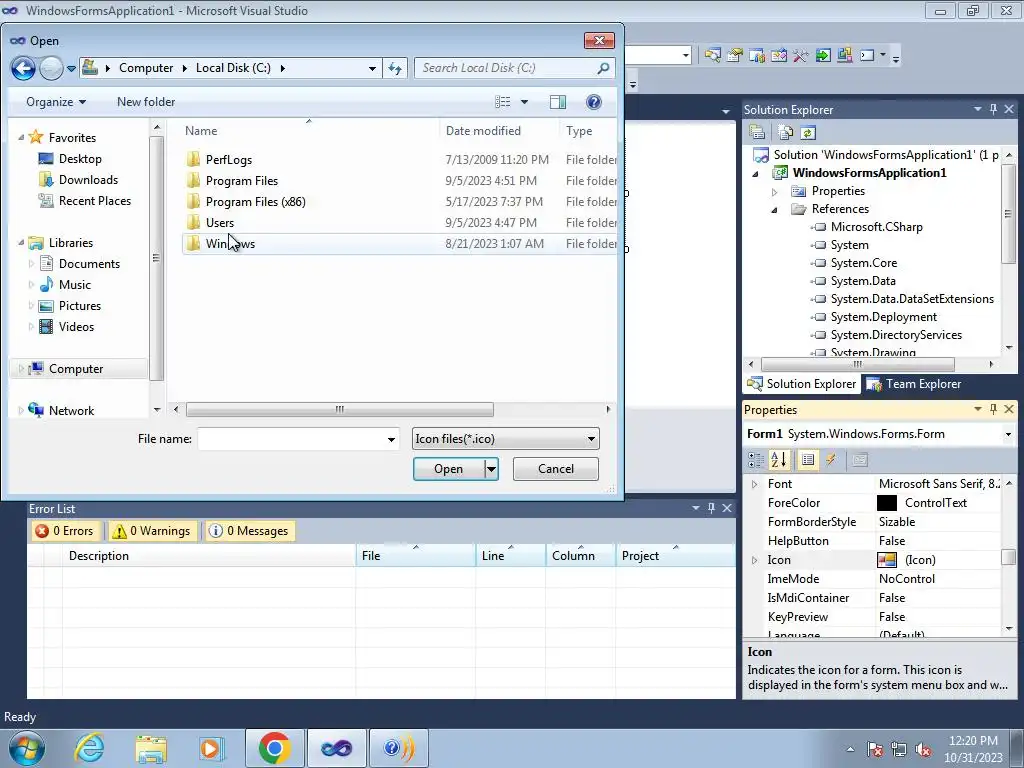Image resolution: width=1024 pixels, height=768 pixels.
Task: Open dialog help with question mark icon
Action: tap(594, 102)
